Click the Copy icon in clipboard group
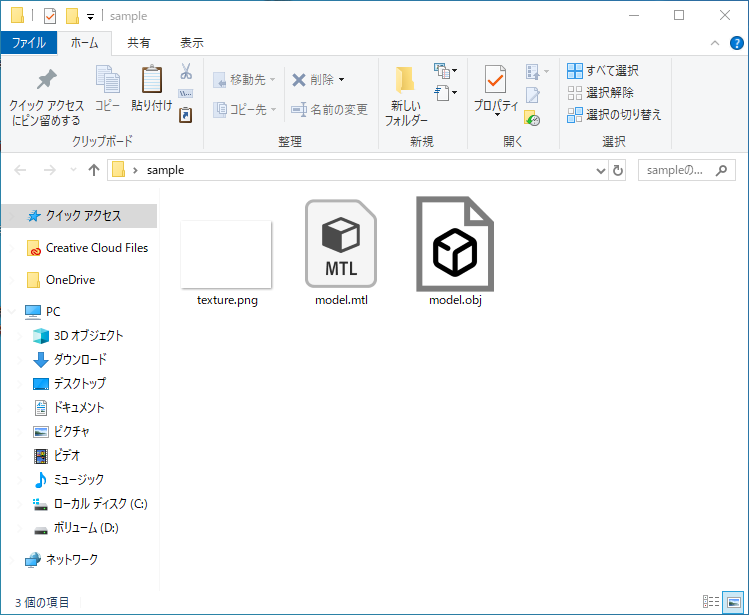 (x=107, y=79)
